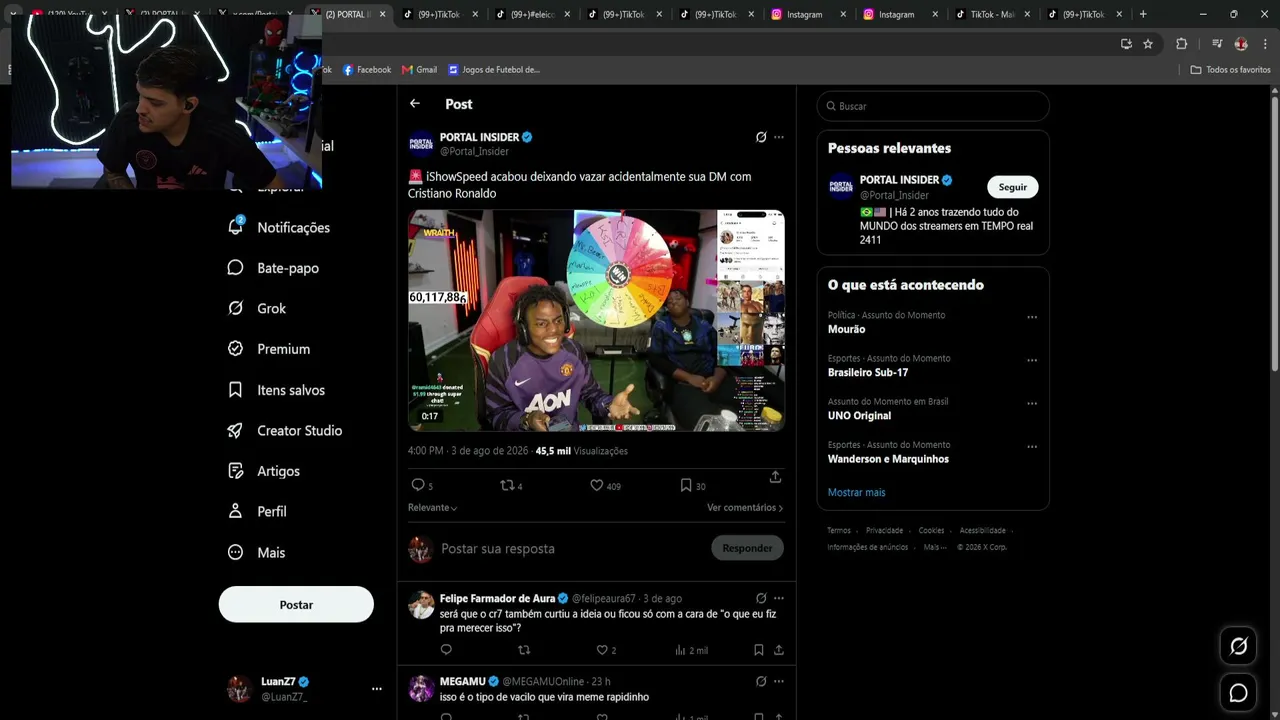Open Itens salvos in the sidebar
Image resolution: width=1280 pixels, height=720 pixels.
click(276, 390)
